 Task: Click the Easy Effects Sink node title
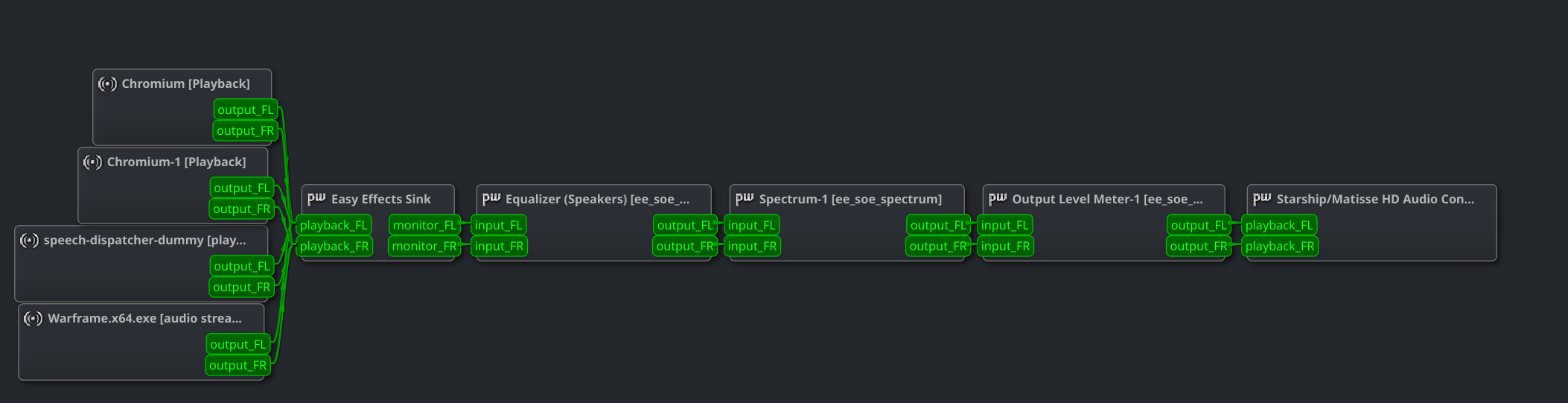pyautogui.click(x=381, y=200)
